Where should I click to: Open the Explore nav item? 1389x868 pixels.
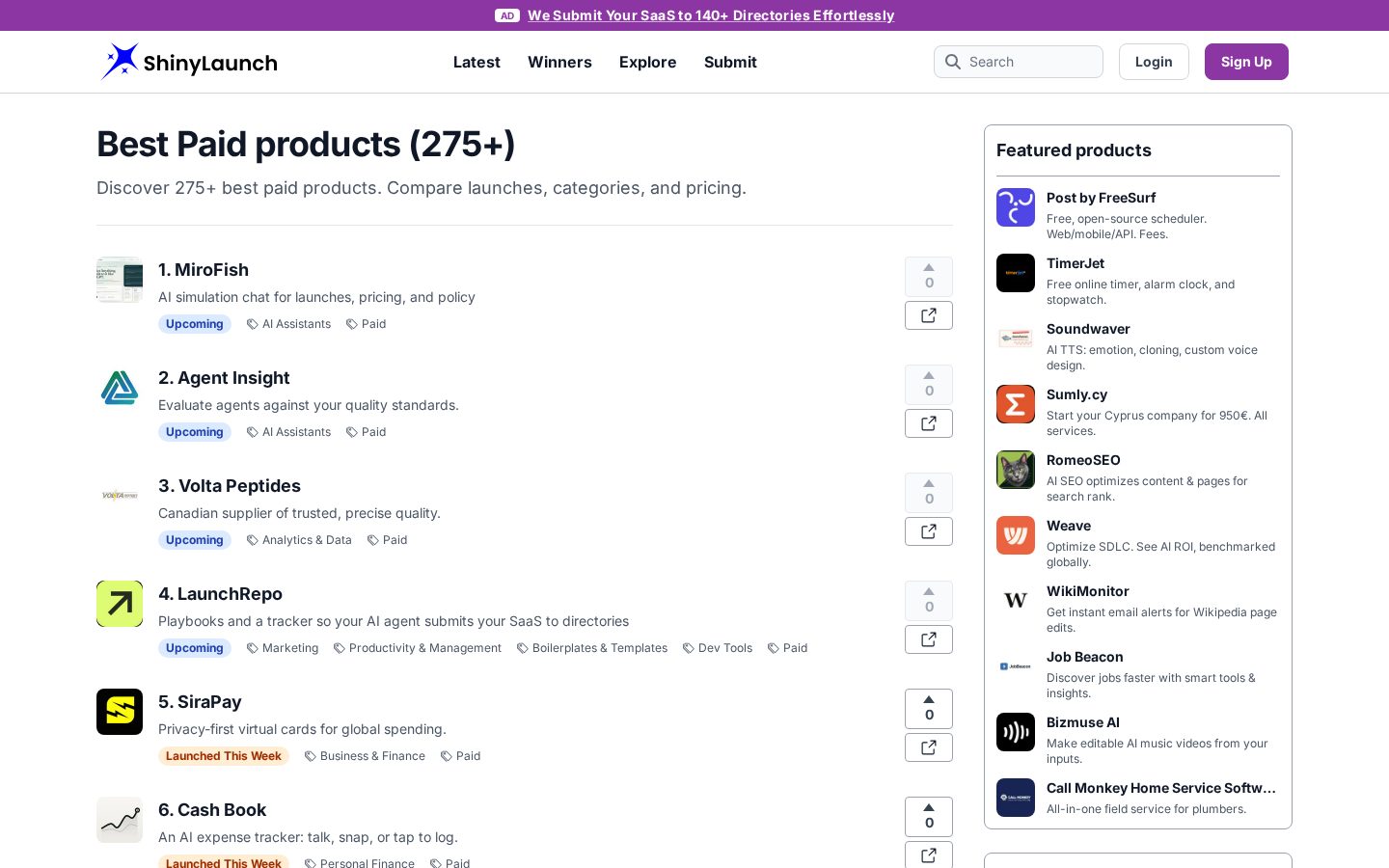[647, 62]
